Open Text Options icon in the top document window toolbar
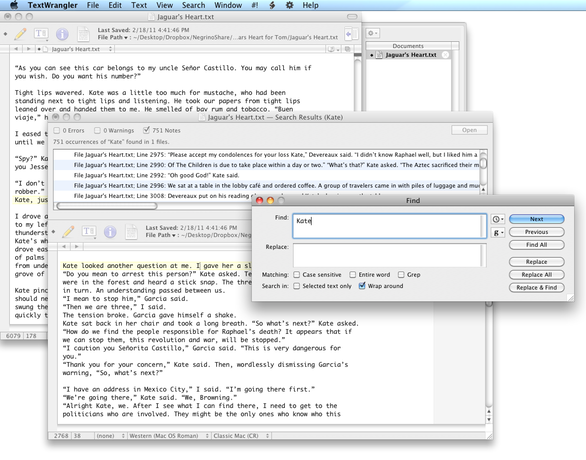This screenshot has height=460, width=586. (x=41, y=34)
